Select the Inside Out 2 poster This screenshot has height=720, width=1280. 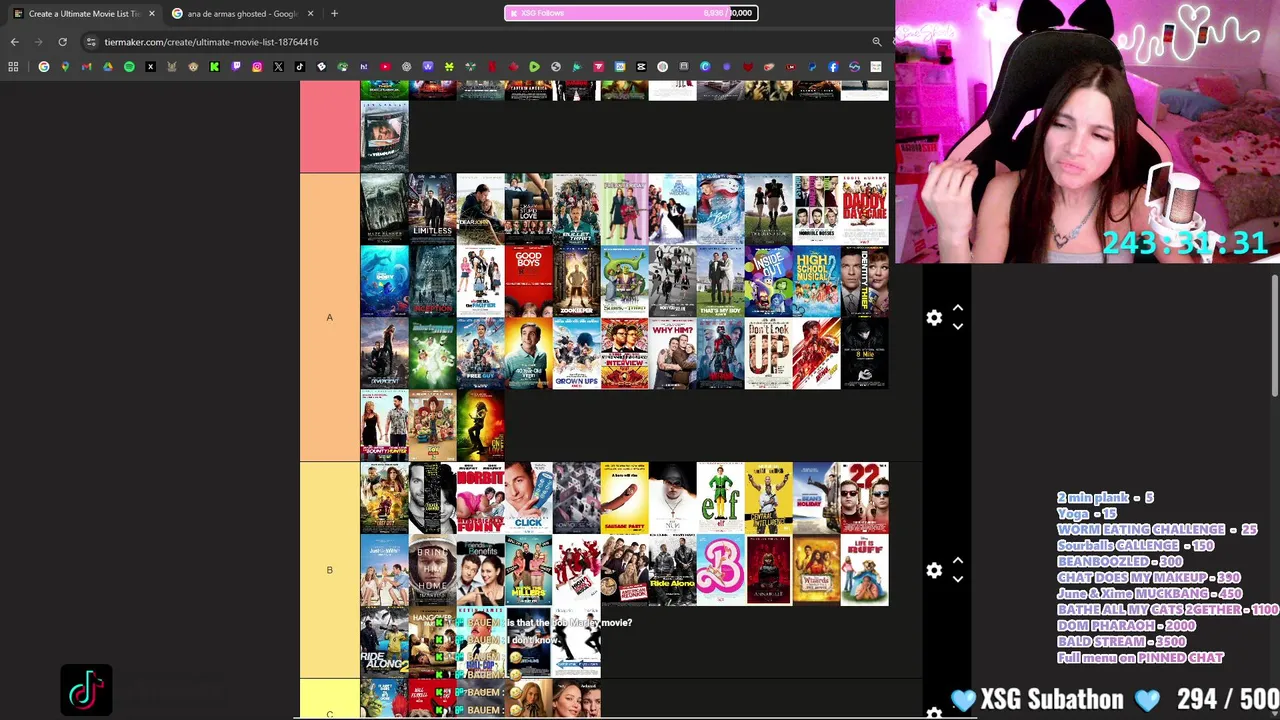coord(768,281)
